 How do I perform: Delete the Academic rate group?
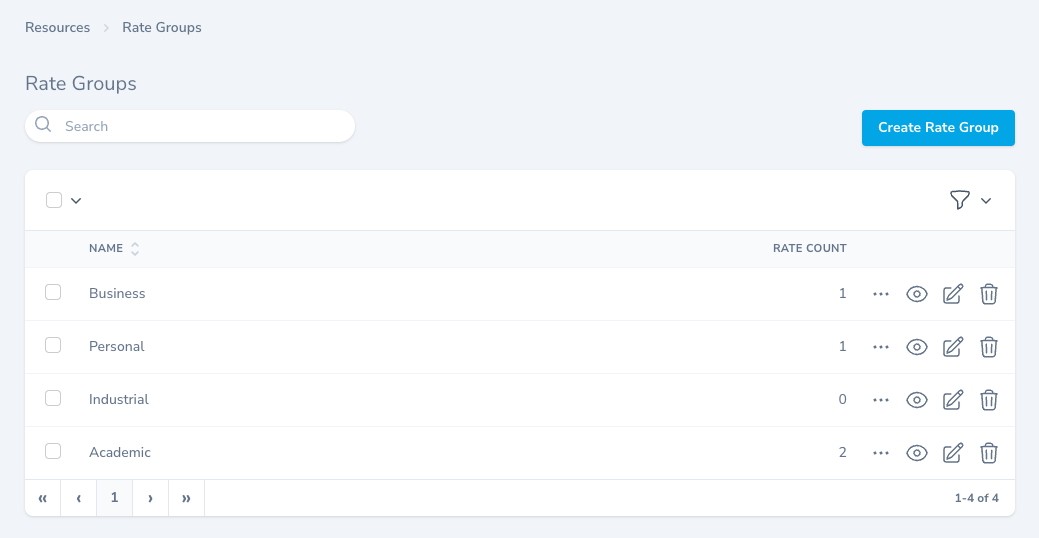[988, 453]
